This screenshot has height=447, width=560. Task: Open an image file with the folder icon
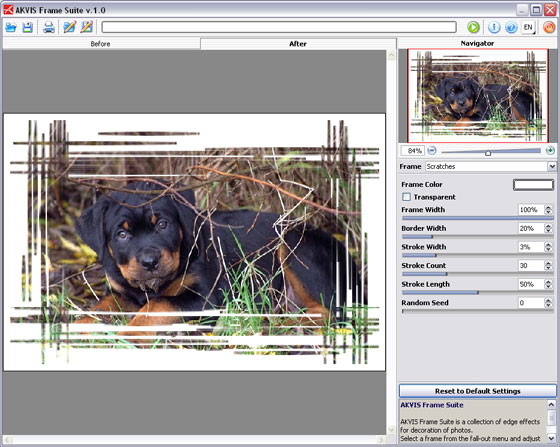point(11,27)
